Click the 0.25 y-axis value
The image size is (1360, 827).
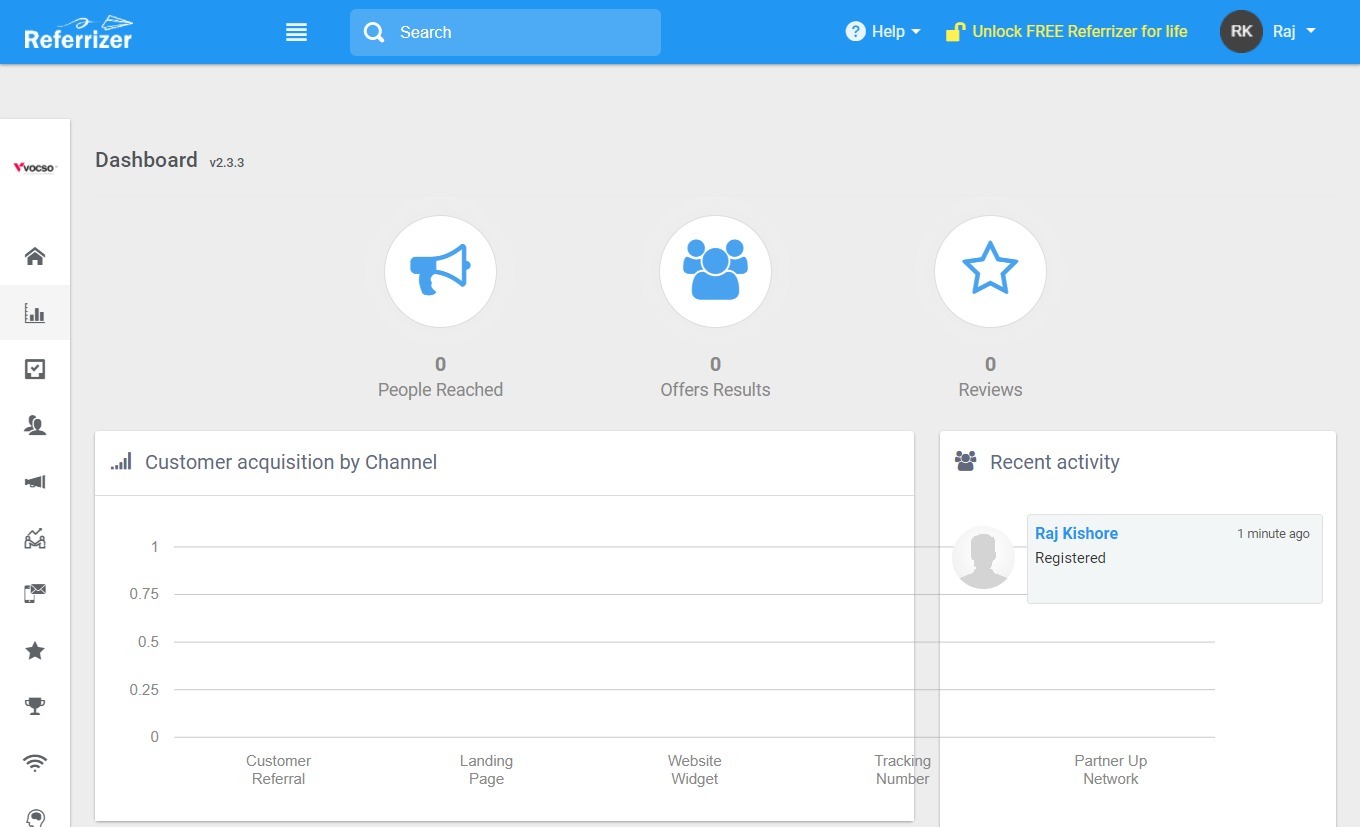144,690
